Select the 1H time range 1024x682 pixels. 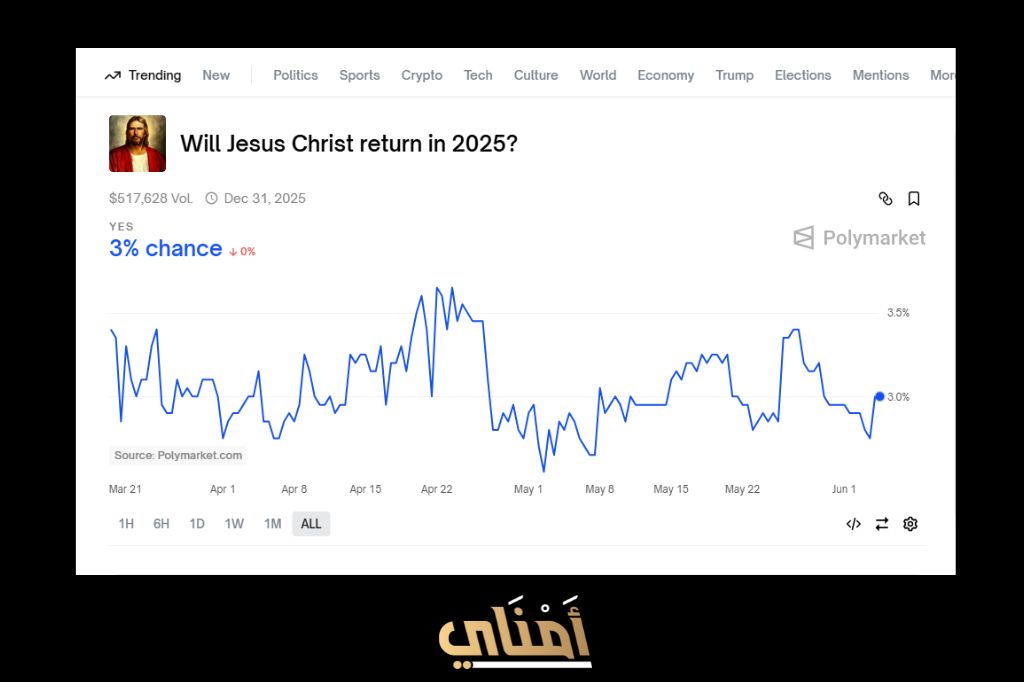click(x=126, y=524)
